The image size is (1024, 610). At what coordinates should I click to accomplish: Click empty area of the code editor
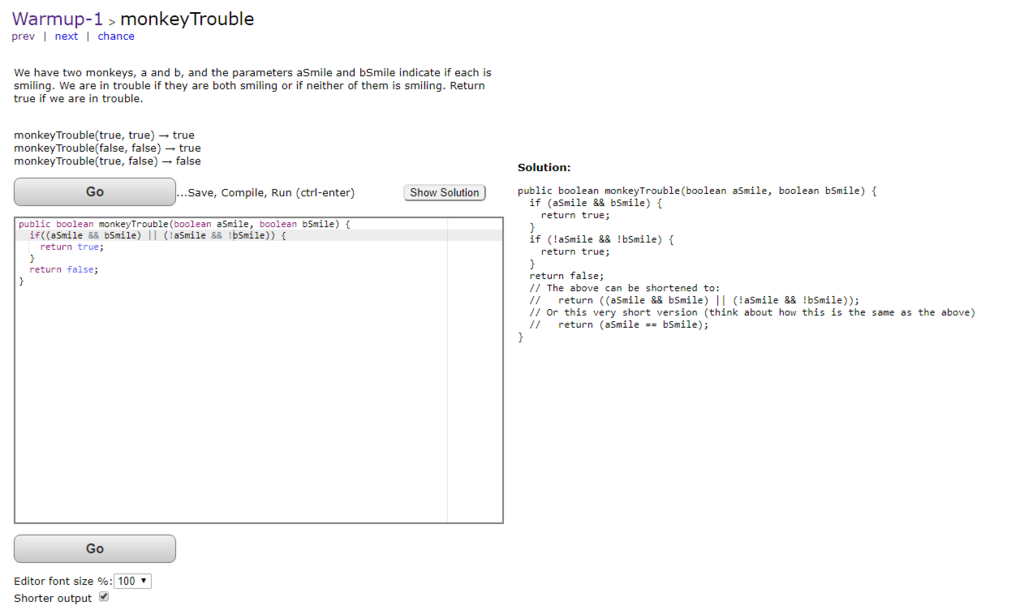[x=229, y=405]
